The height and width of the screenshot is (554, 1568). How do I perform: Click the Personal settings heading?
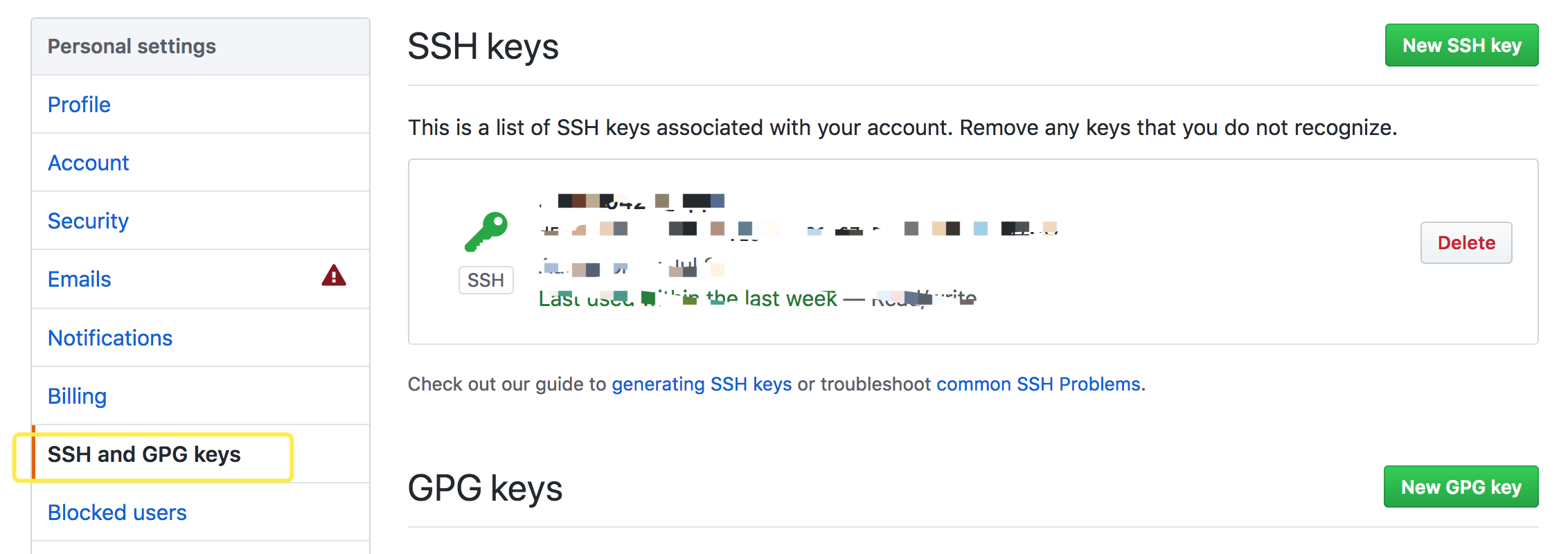click(132, 46)
